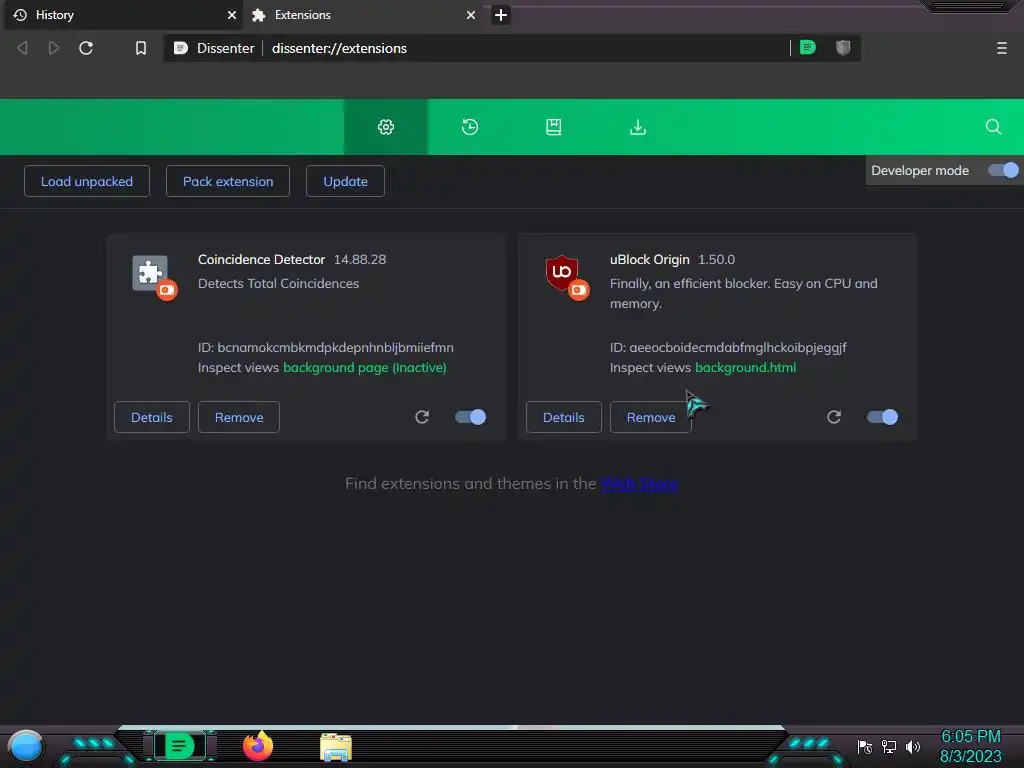This screenshot has width=1024, height=768.
Task: Close the Extensions tab
Action: [x=470, y=15]
